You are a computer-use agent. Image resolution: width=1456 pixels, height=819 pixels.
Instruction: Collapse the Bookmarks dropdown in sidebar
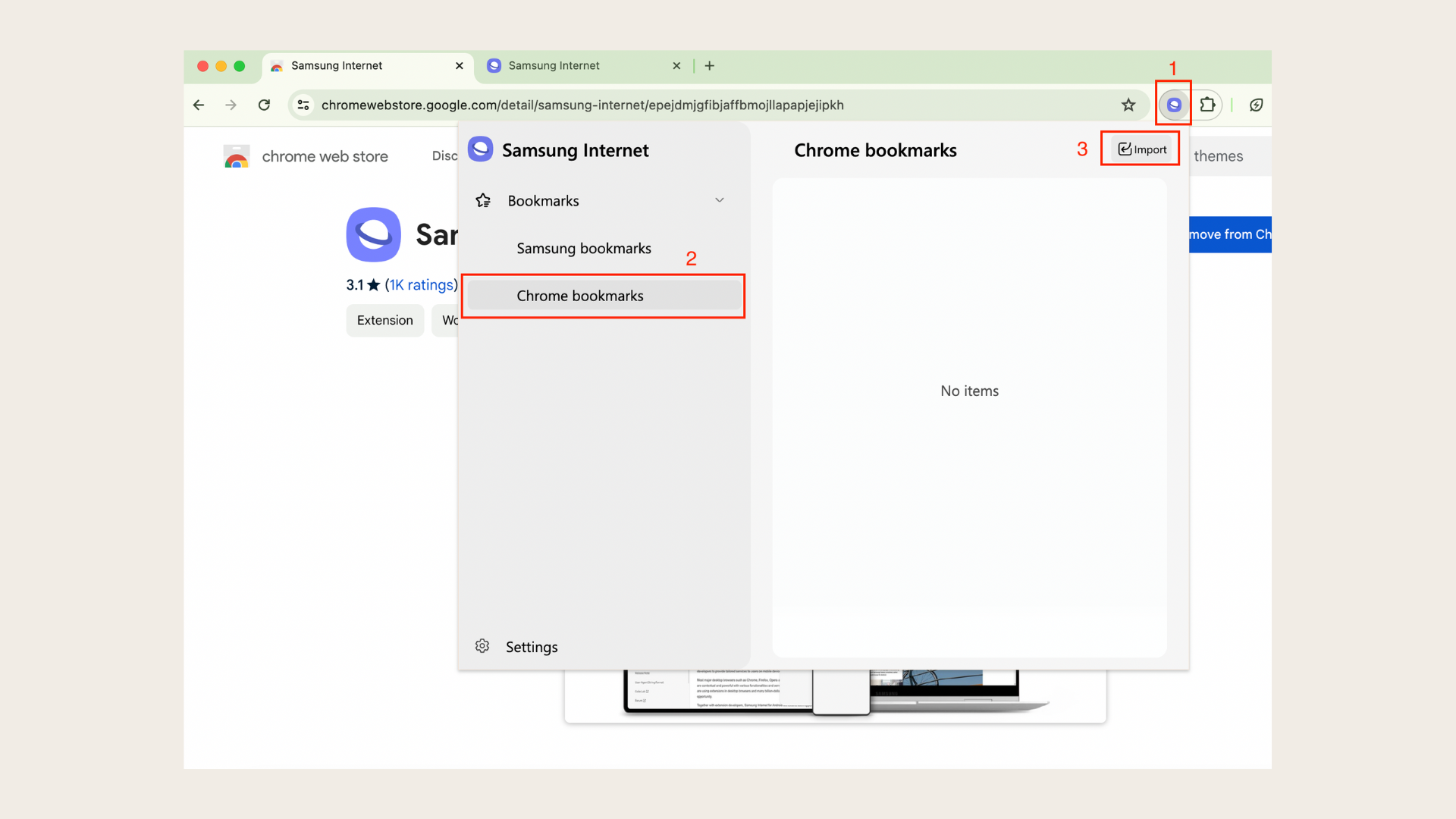[x=718, y=199]
